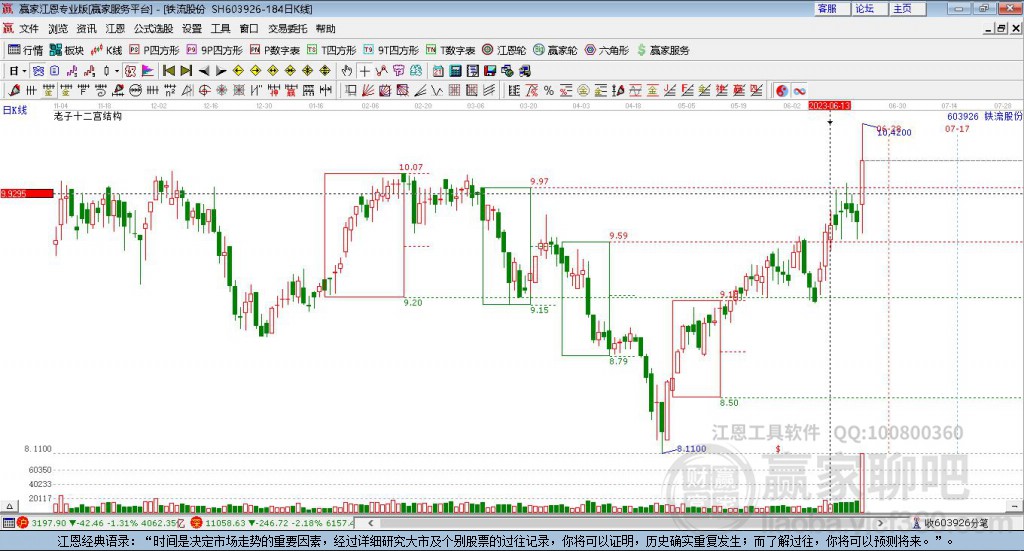Jump to first bar with green arrow

point(168,71)
